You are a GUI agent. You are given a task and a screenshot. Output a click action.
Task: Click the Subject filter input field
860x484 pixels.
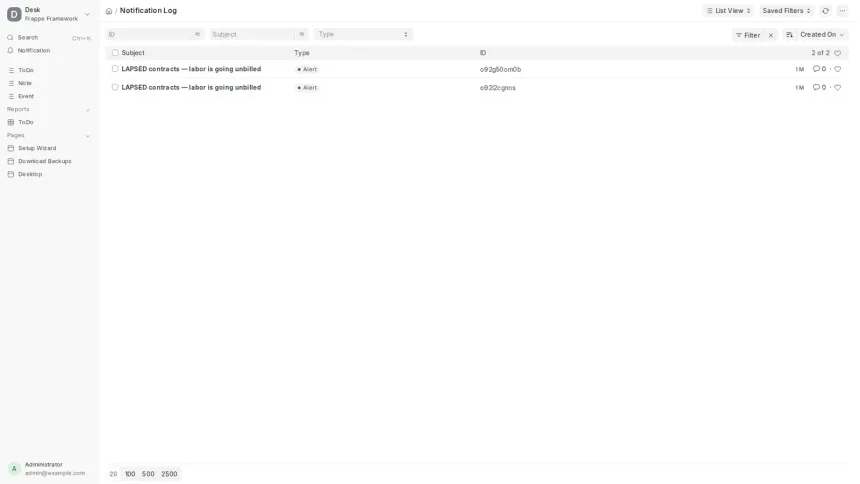(252, 35)
